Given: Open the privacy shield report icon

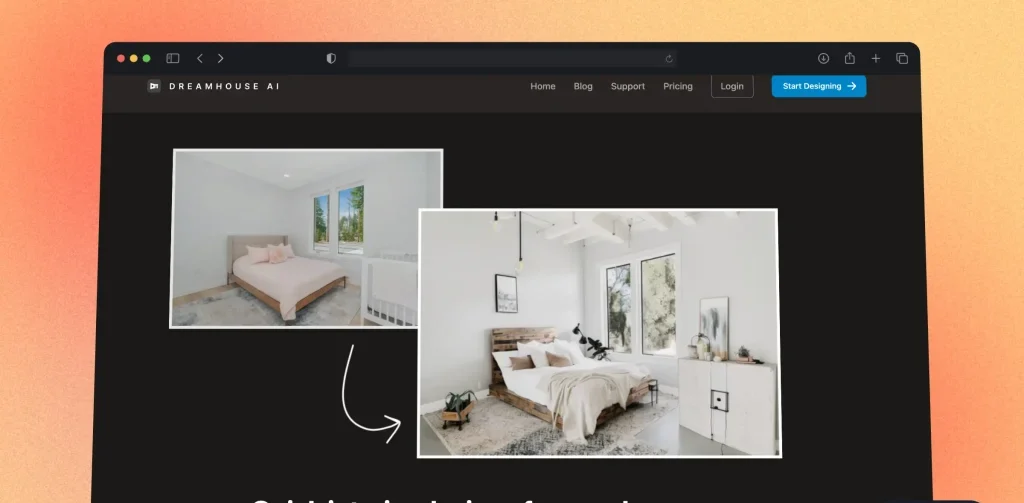Looking at the screenshot, I should pos(331,59).
